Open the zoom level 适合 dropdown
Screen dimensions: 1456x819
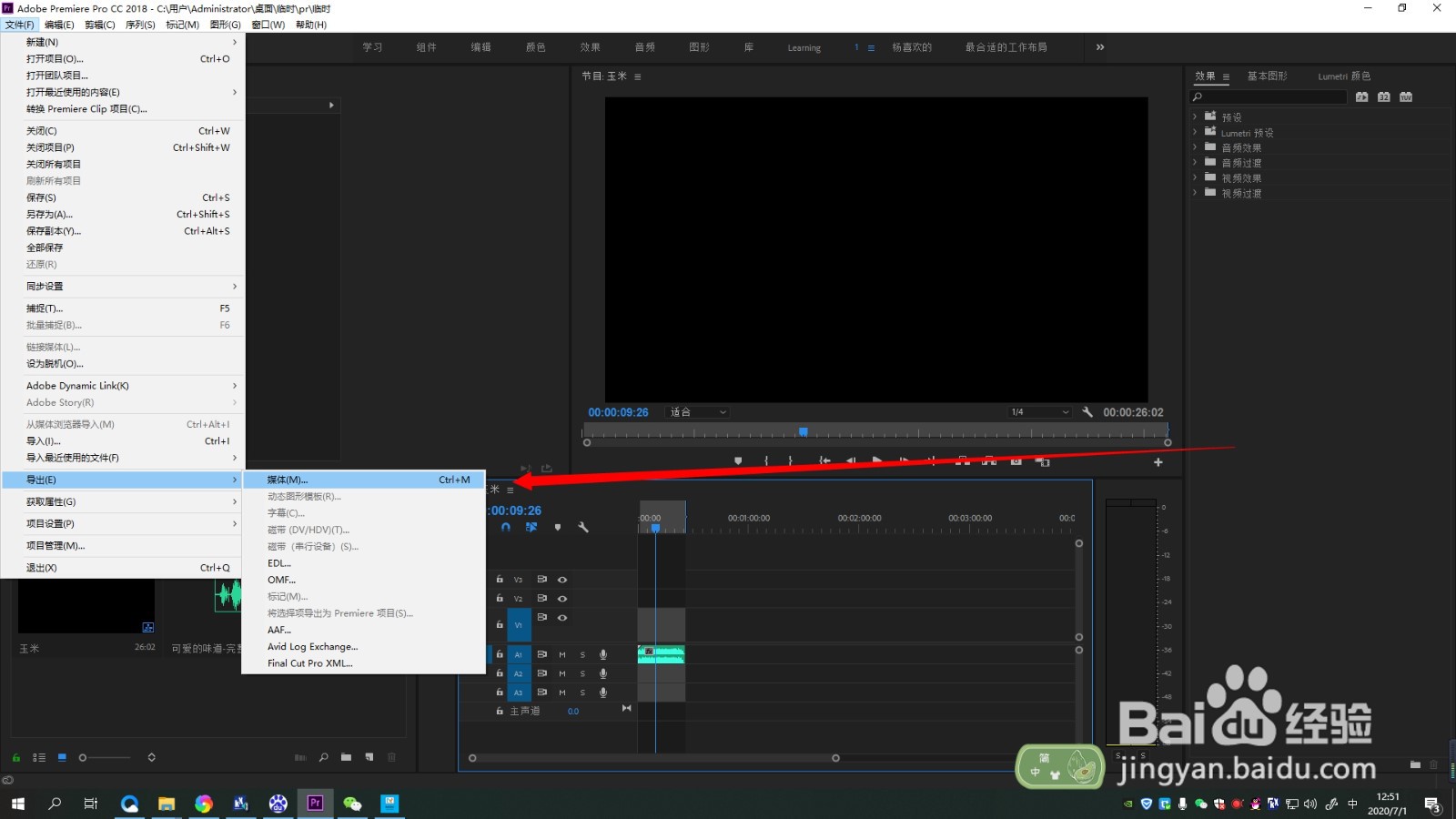(698, 412)
